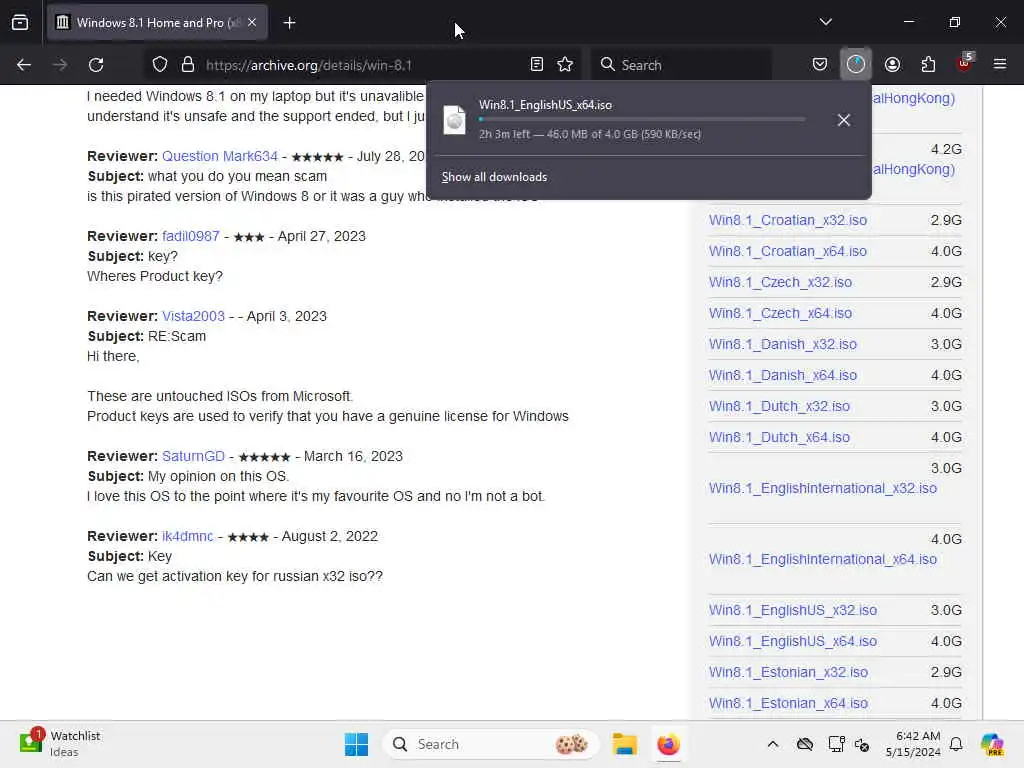The height and width of the screenshot is (768, 1024).
Task: Download Win8.1_Danish_x64.iso
Action: [x=783, y=376]
